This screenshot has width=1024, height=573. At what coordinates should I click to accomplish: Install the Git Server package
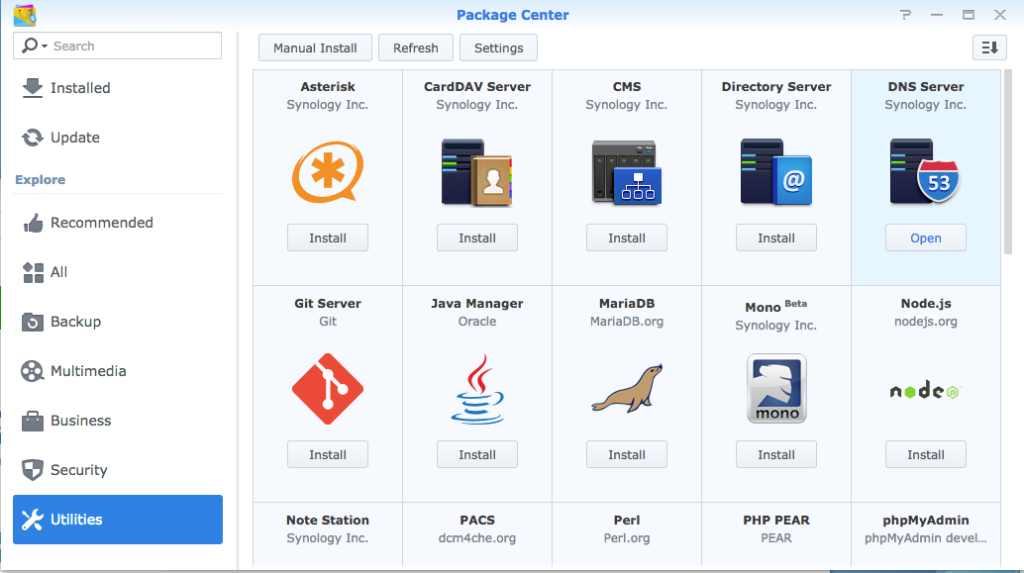pyautogui.click(x=327, y=455)
